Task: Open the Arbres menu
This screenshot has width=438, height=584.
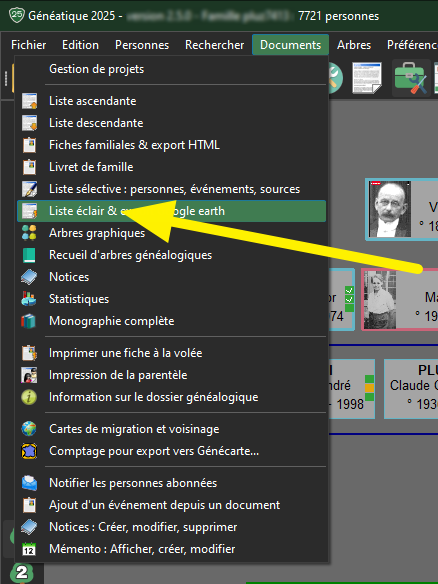Action: tap(354, 45)
